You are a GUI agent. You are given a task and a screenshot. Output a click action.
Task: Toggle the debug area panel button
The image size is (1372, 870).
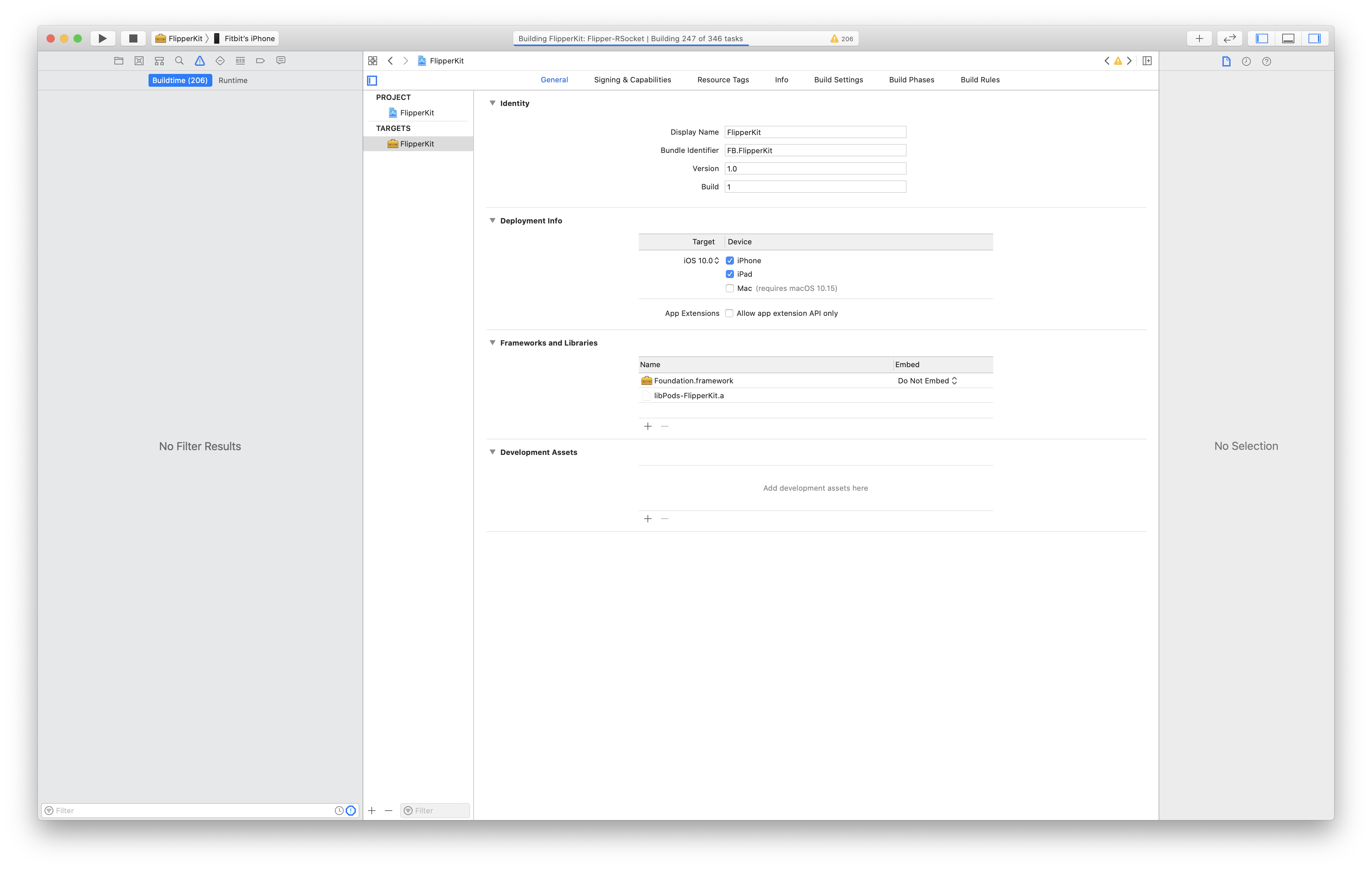tap(1288, 38)
